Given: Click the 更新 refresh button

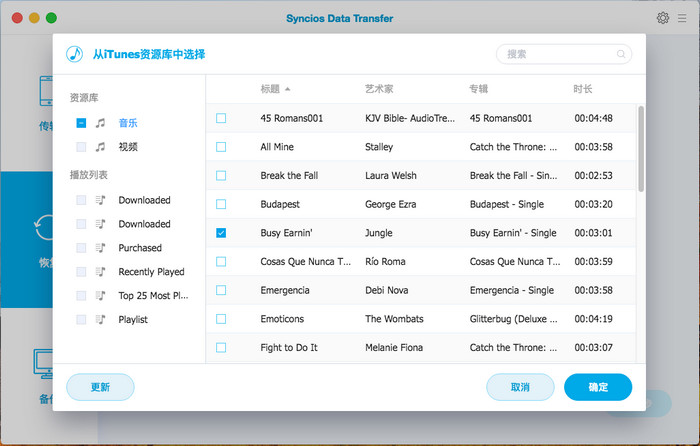Looking at the screenshot, I should pos(100,387).
